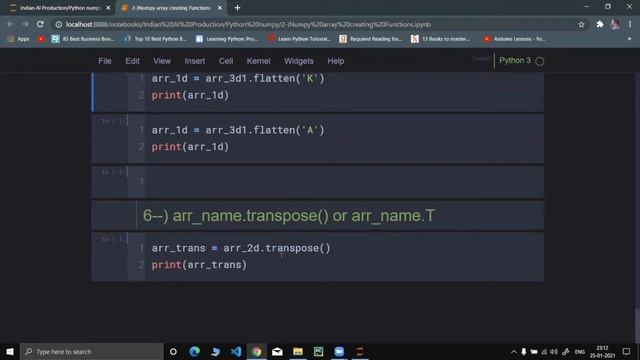Click the flatten('K') code line

pos(238,78)
